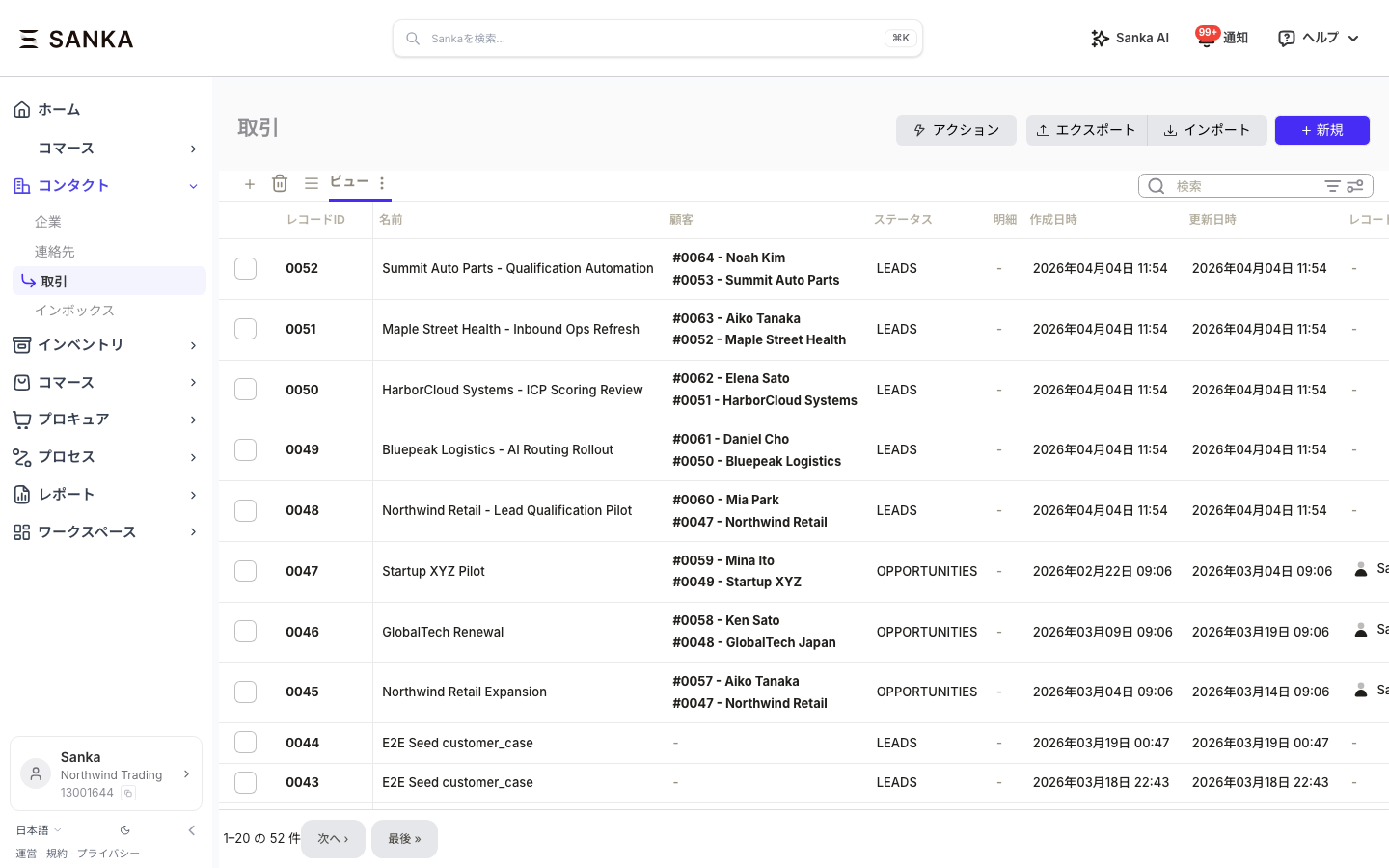Click the trash delete icon in view toolbar
Image resolution: width=1389 pixels, height=868 pixels.
(x=280, y=183)
